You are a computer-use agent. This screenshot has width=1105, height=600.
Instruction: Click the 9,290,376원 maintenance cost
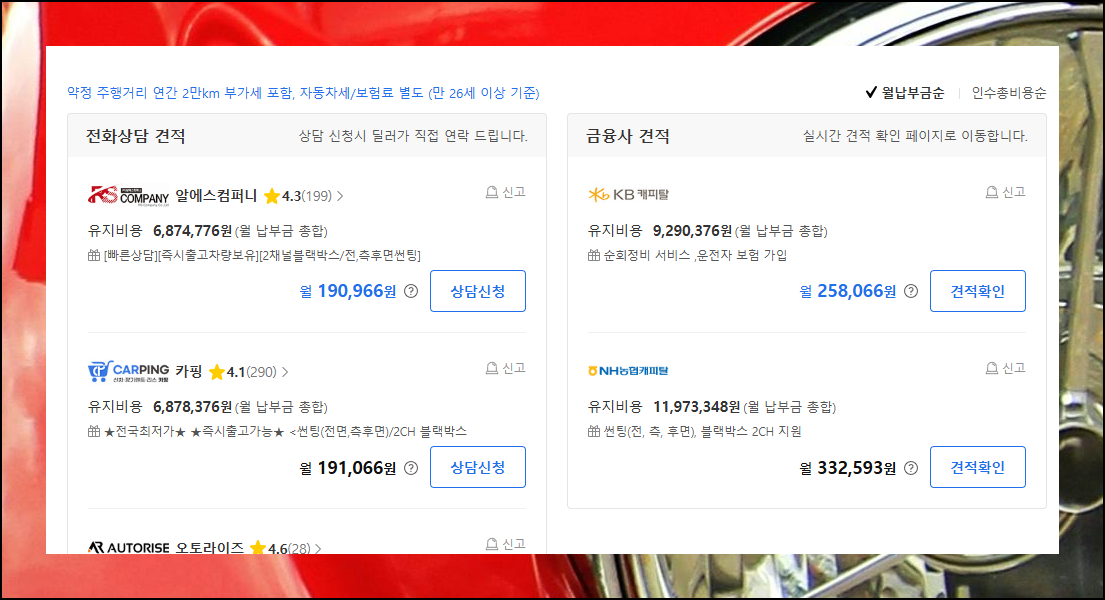tap(693, 231)
